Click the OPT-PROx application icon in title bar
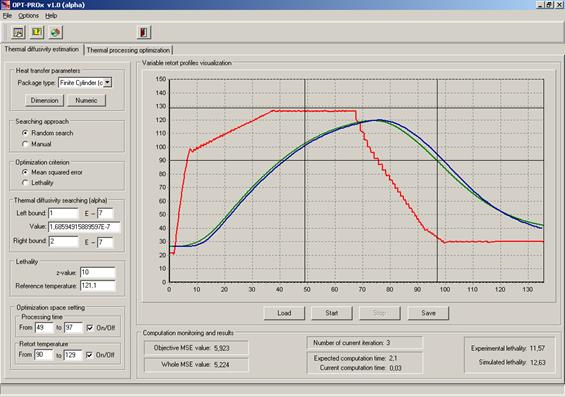 (x=5, y=5)
